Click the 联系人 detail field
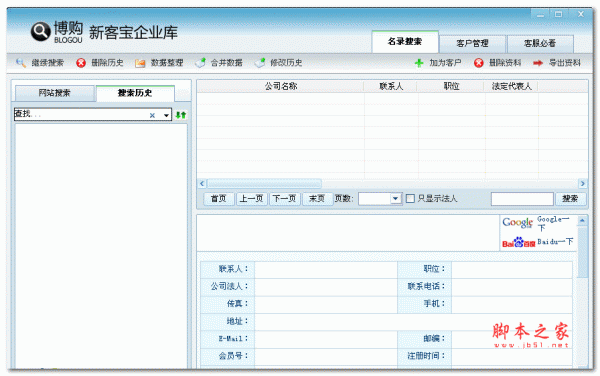Screen dimensions: 600x376 tap(326, 269)
